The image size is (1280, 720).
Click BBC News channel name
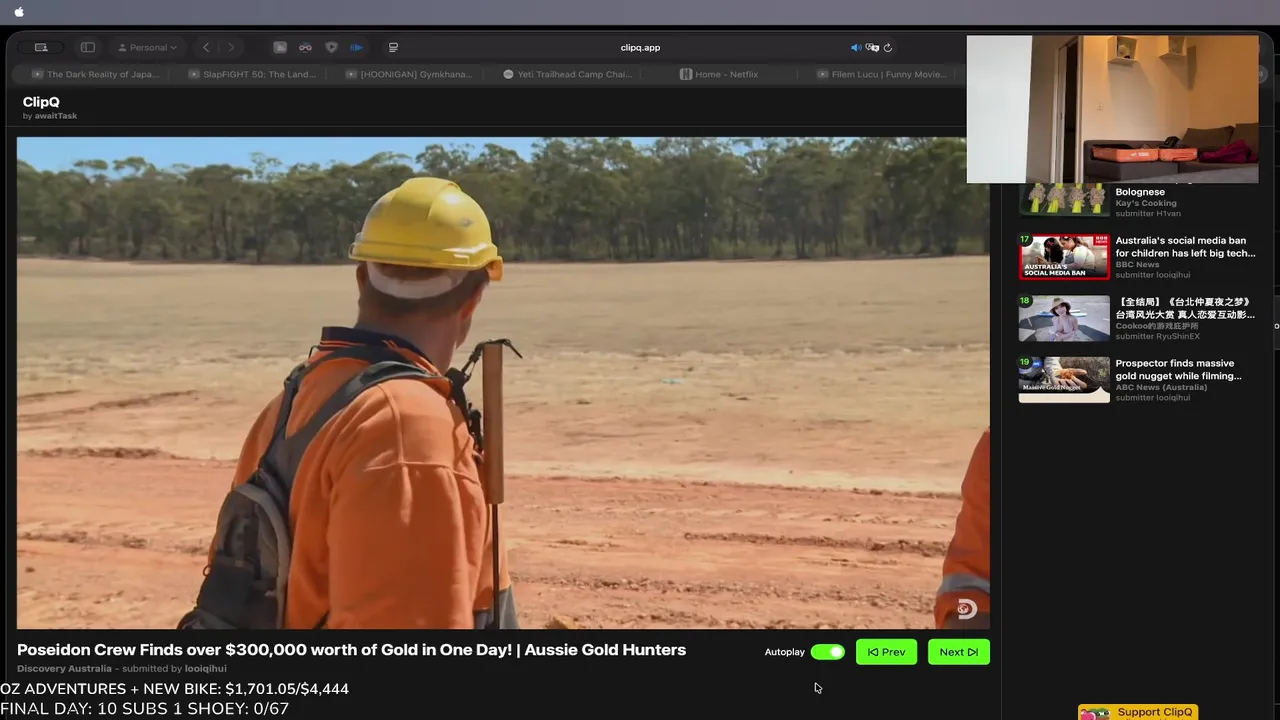1137,264
